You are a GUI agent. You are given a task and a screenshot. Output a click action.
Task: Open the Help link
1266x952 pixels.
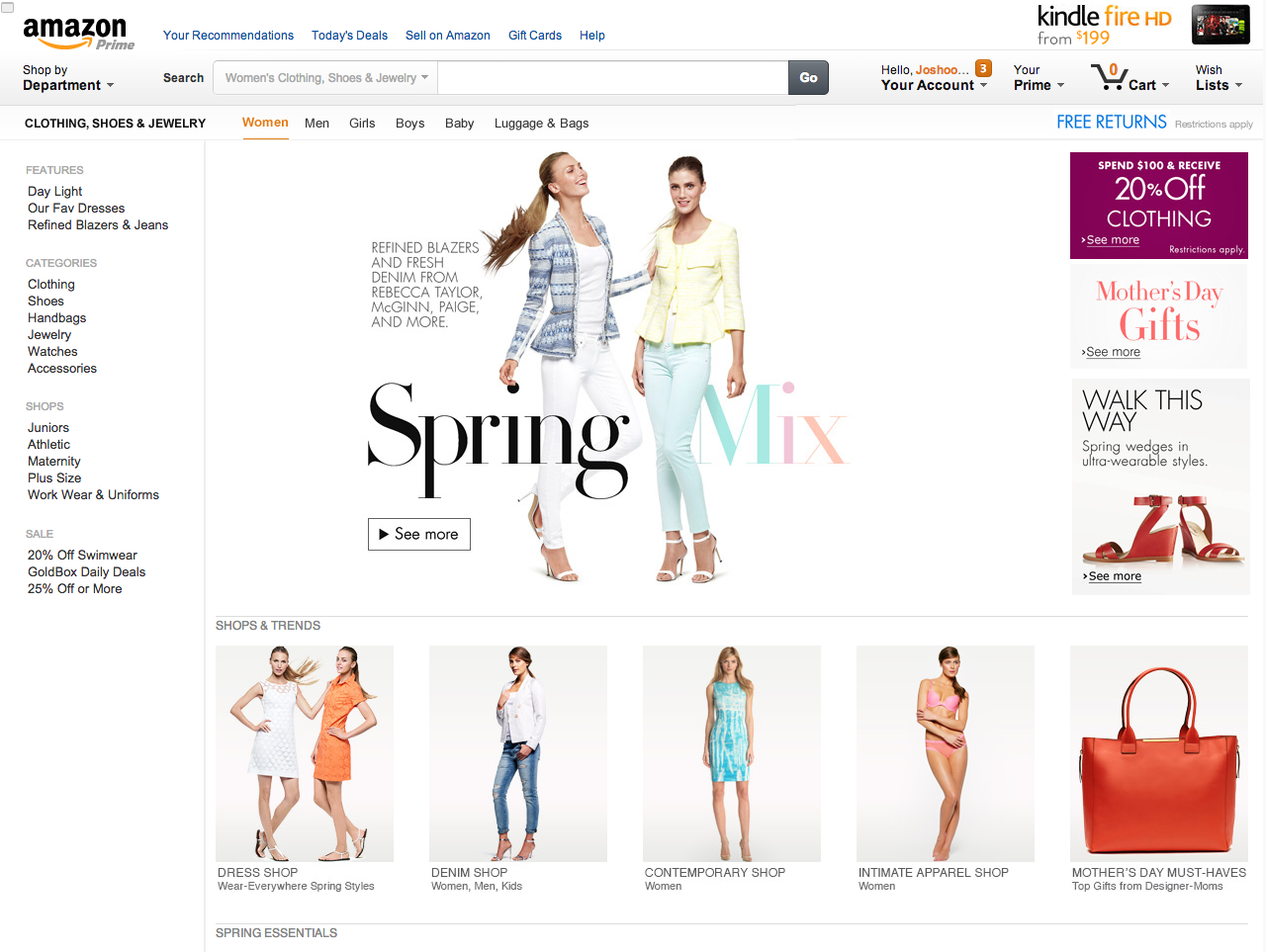592,36
